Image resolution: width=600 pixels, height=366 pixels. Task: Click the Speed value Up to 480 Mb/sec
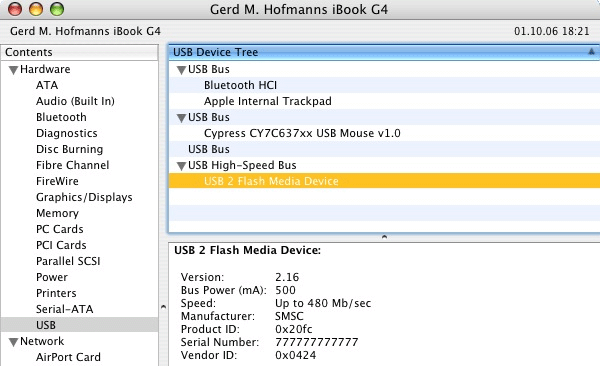(323, 303)
